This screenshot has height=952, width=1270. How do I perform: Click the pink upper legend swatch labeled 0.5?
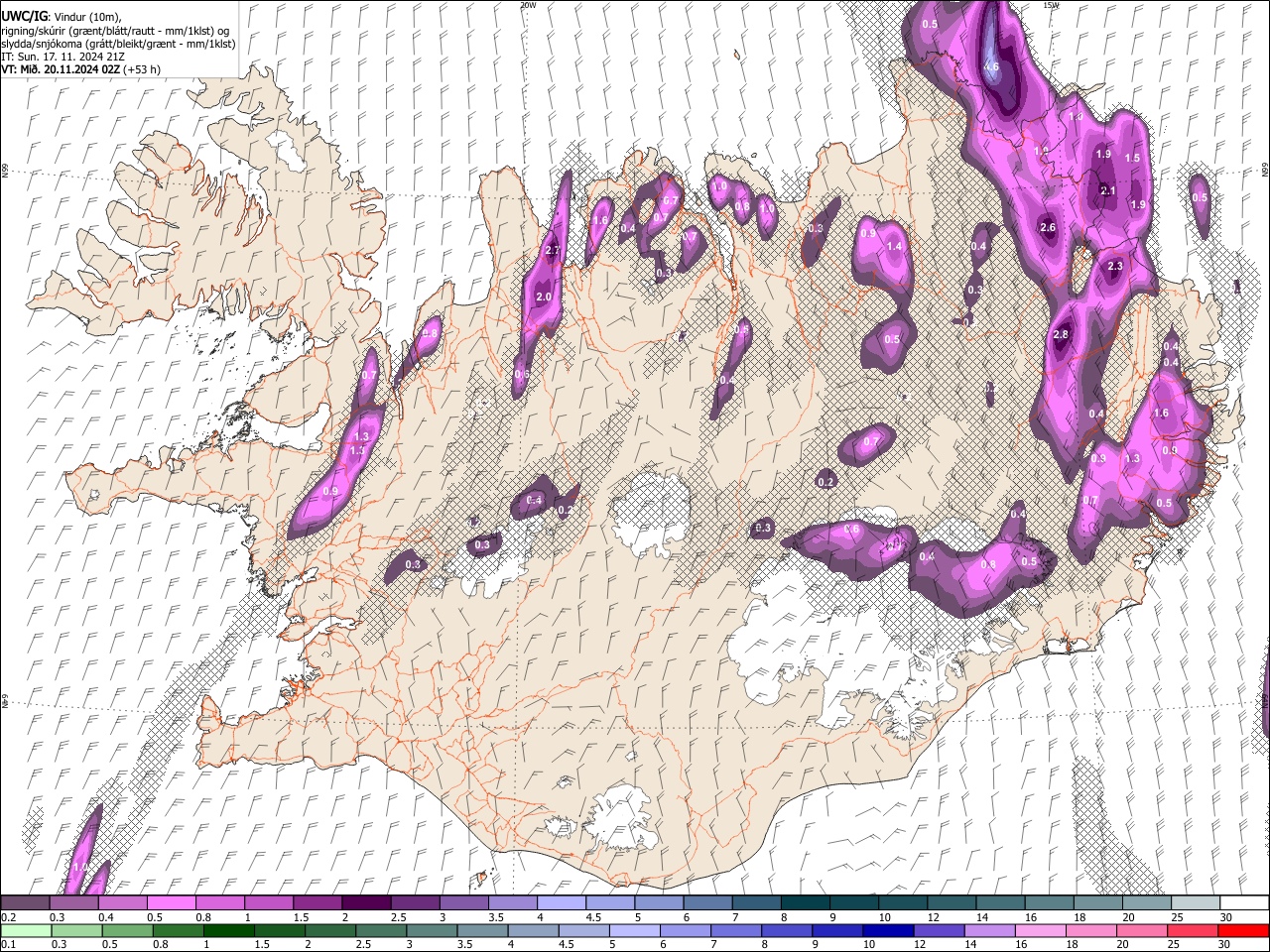tap(170, 902)
